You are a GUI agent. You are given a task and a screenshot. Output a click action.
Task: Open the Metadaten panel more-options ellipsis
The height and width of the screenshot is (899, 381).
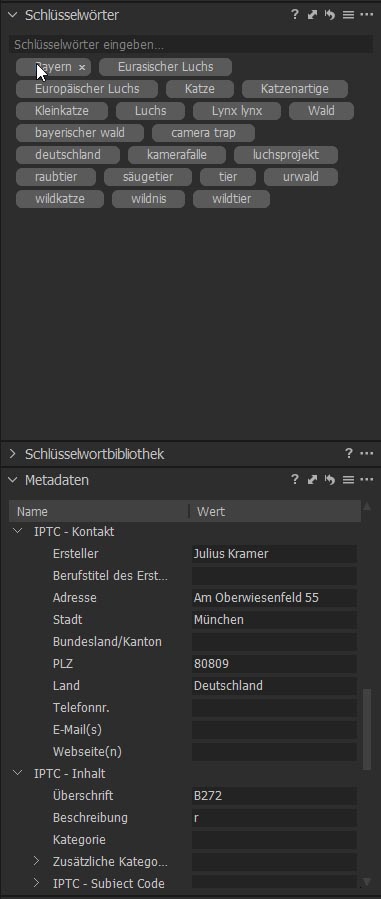[367, 480]
